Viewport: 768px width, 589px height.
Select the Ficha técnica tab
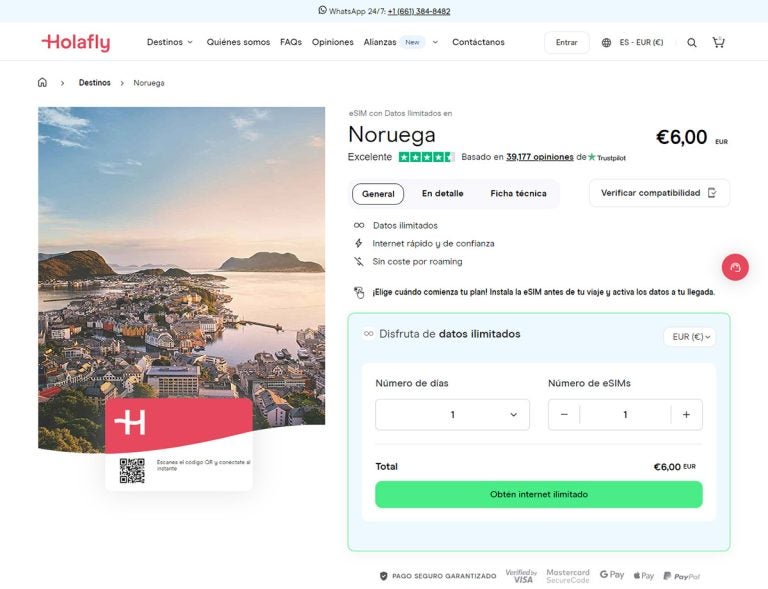(518, 194)
